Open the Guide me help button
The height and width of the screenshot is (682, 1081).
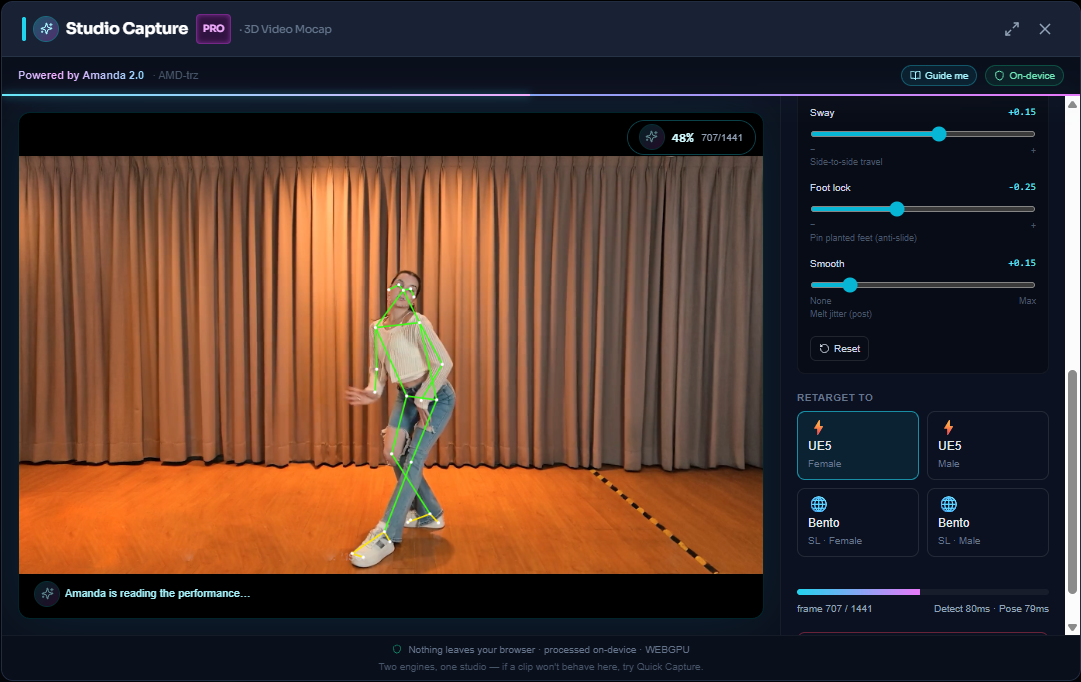point(938,76)
